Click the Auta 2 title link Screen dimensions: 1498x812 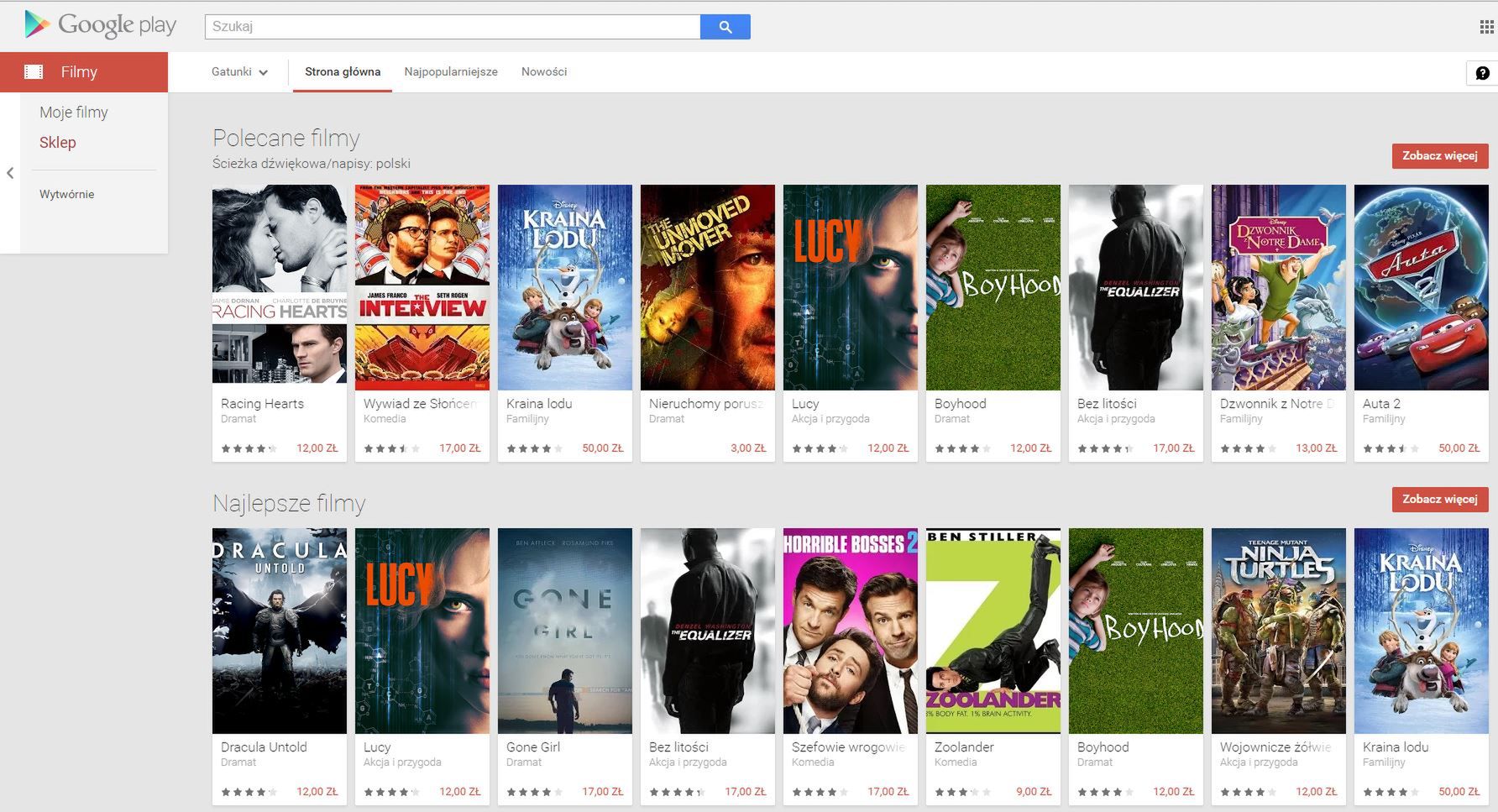pos(1381,404)
